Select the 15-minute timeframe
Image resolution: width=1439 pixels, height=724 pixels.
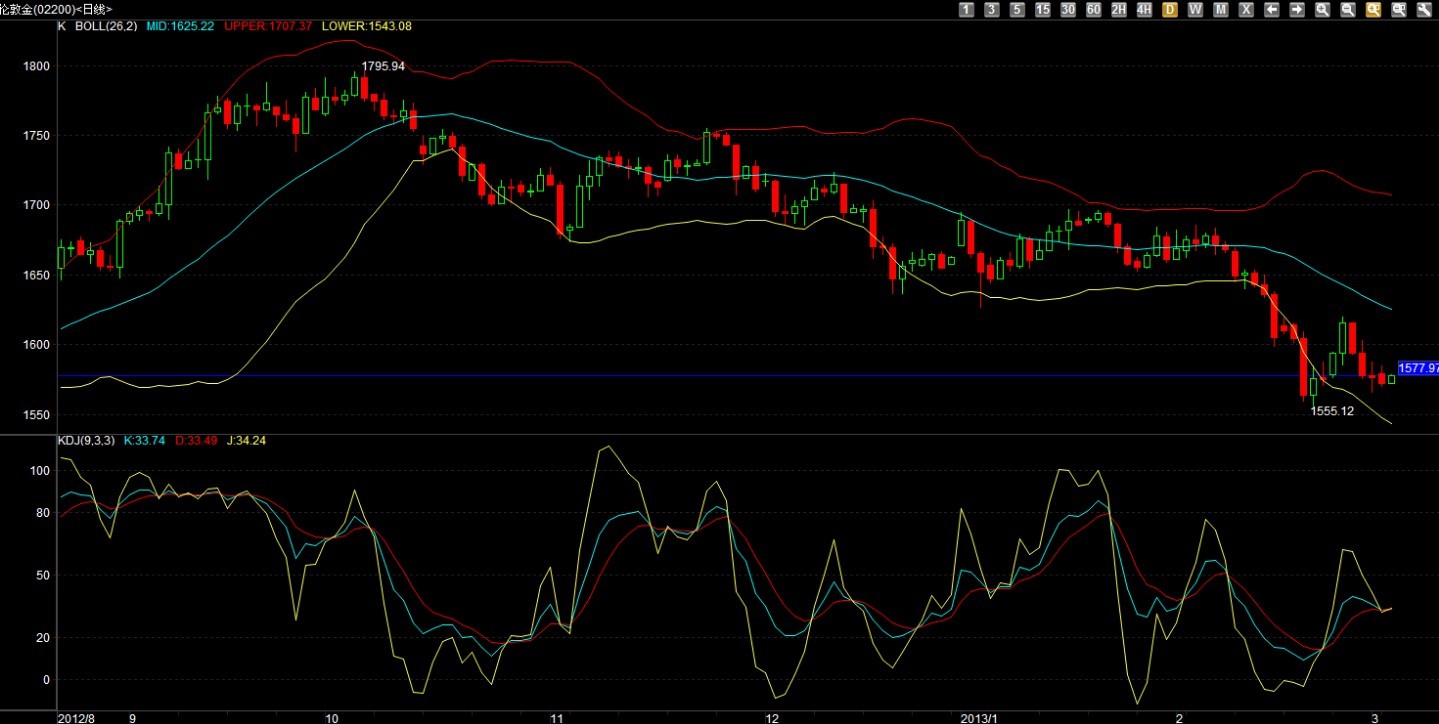[x=1043, y=9]
